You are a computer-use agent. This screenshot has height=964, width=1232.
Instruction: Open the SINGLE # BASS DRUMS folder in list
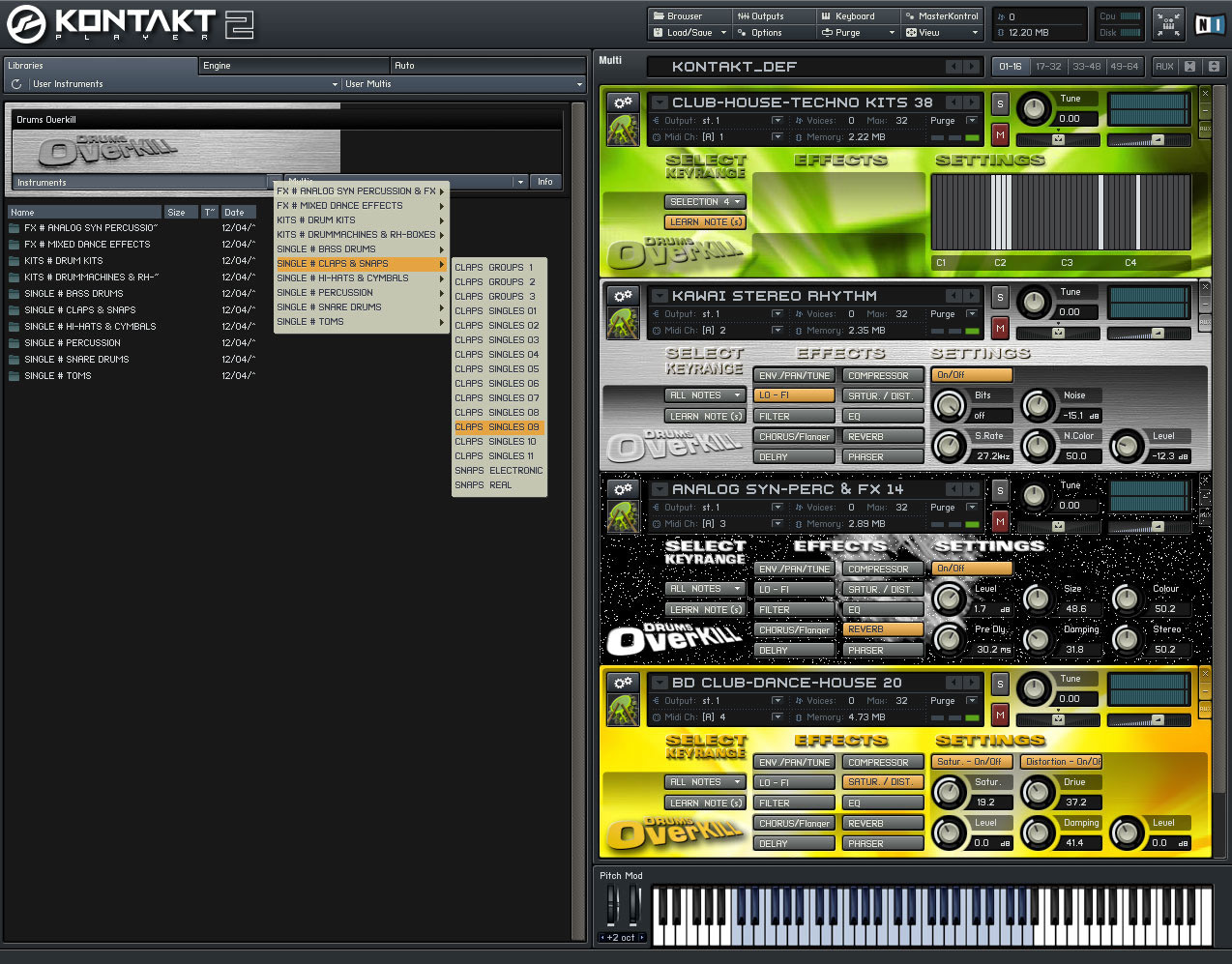click(x=73, y=294)
